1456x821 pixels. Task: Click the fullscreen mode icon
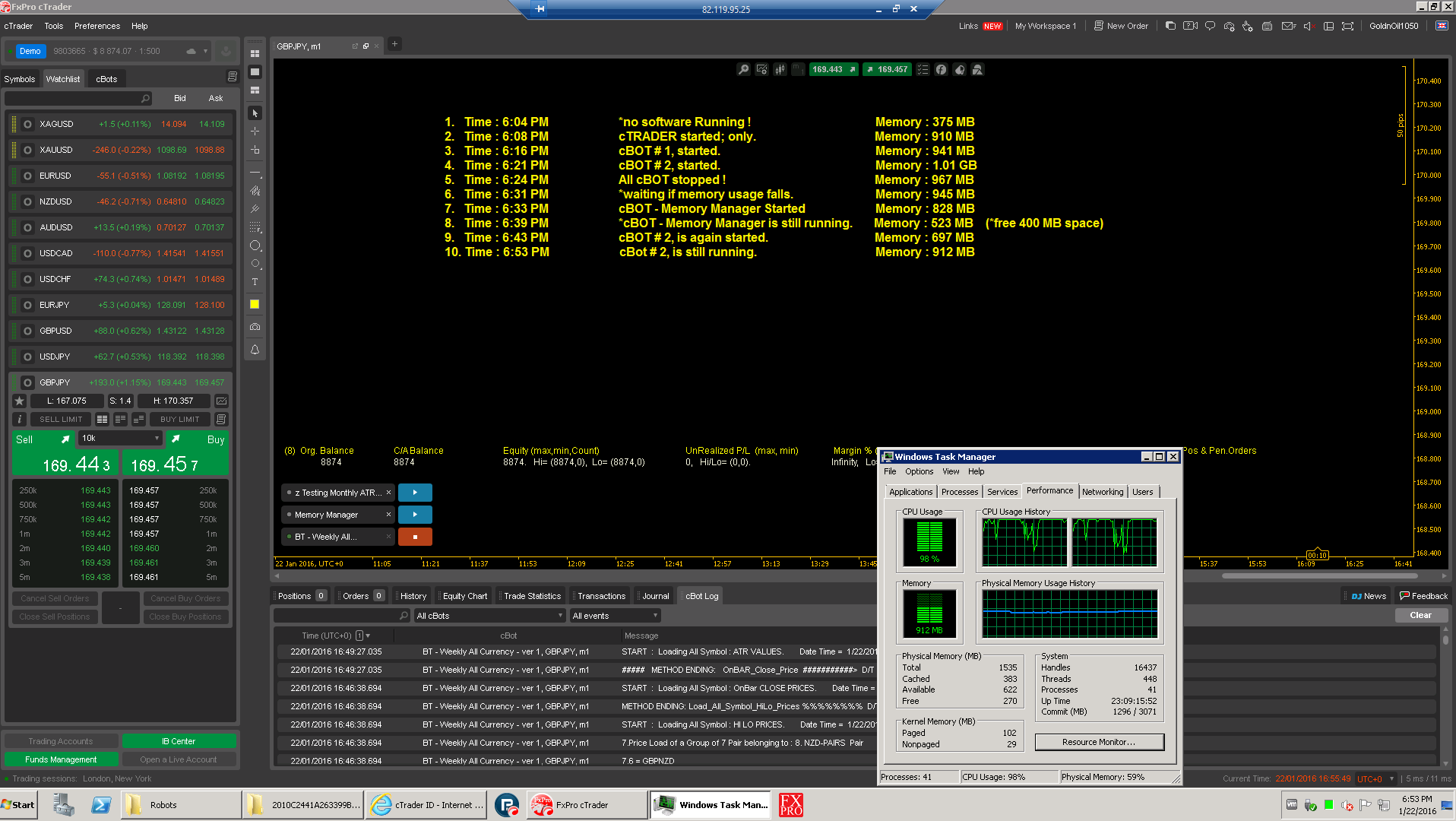click(x=1347, y=26)
